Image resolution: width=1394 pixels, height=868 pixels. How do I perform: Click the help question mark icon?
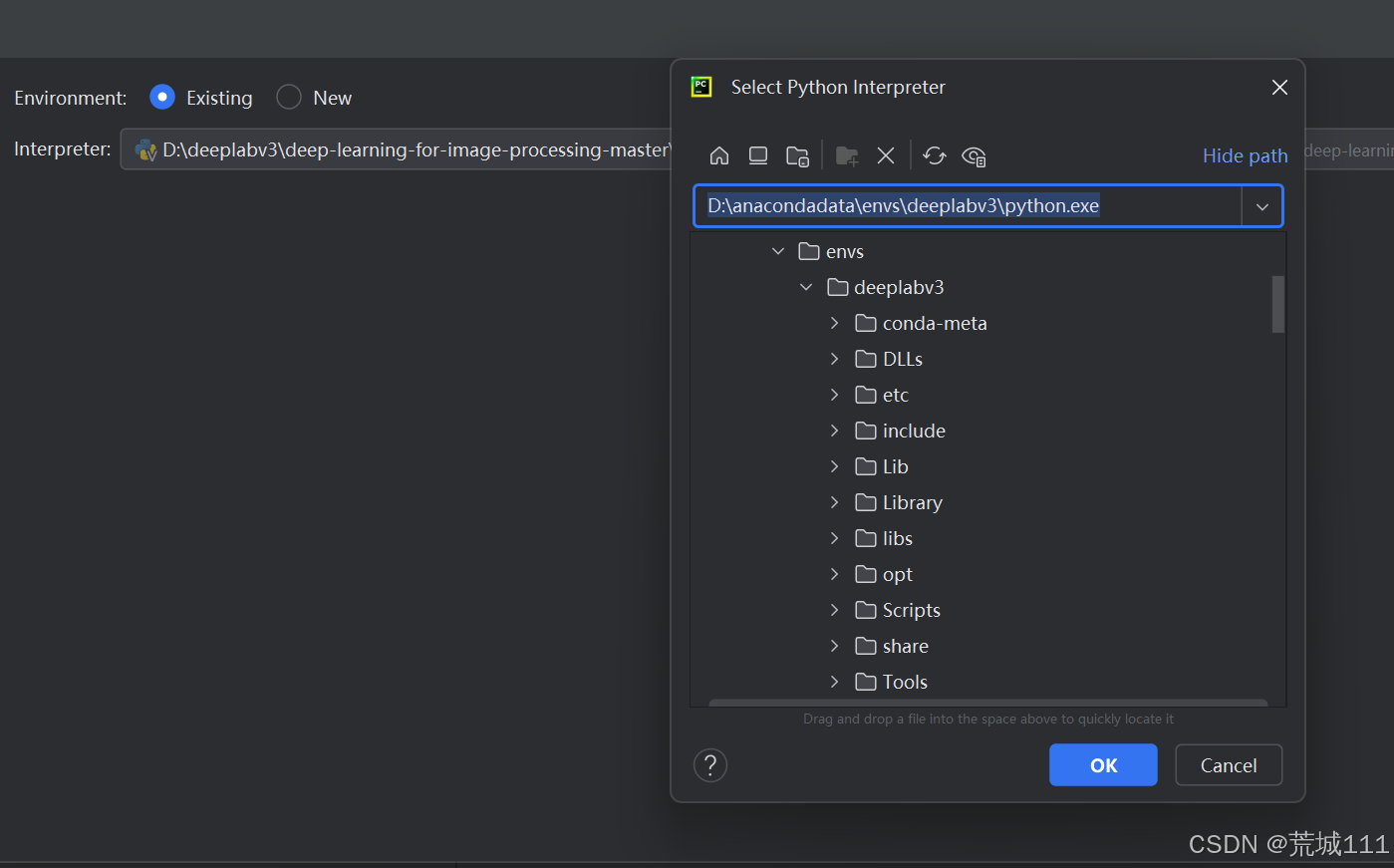tap(710, 765)
